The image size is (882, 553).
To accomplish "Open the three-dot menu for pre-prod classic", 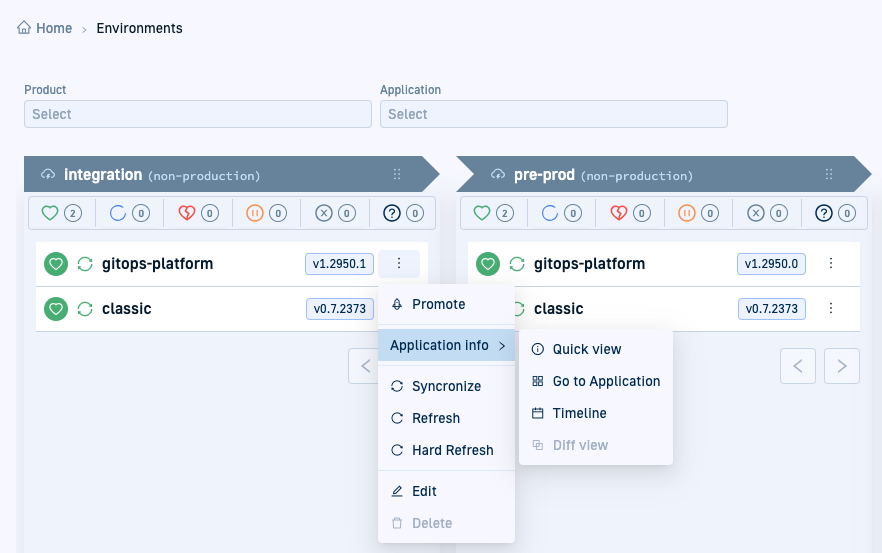I will [830, 309].
